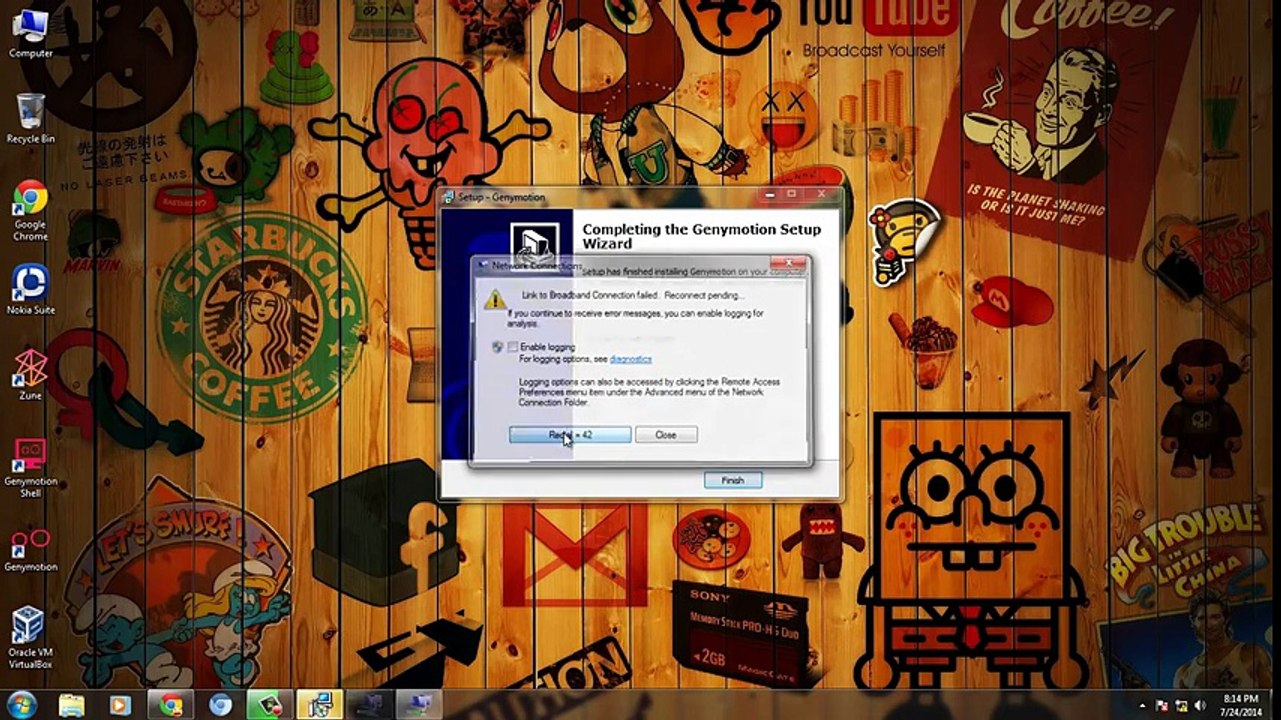Click the Action Center flag tray icon
1281x720 pixels.
[x=1162, y=705]
